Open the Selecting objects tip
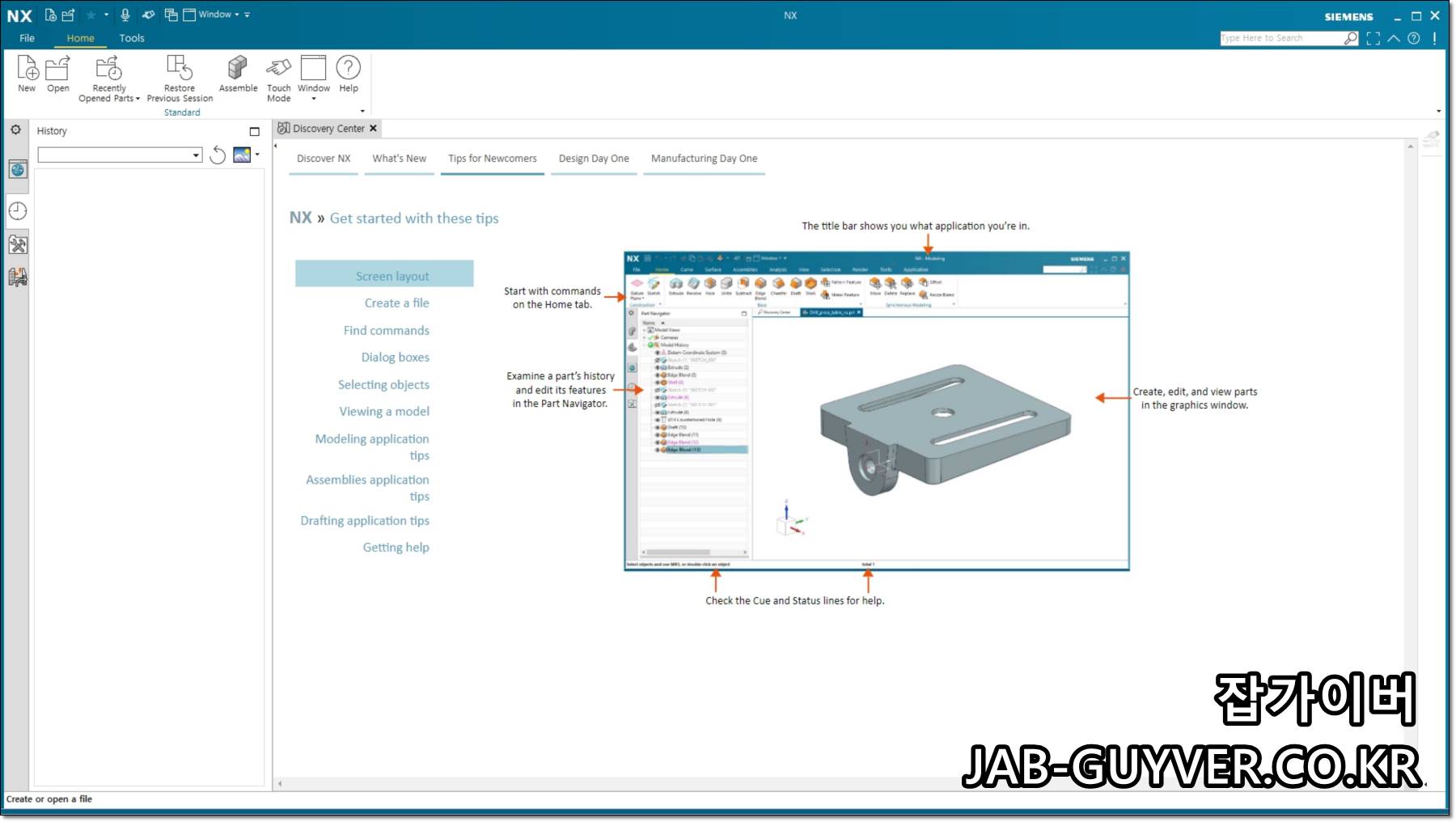The width and height of the screenshot is (1456, 822). [383, 385]
